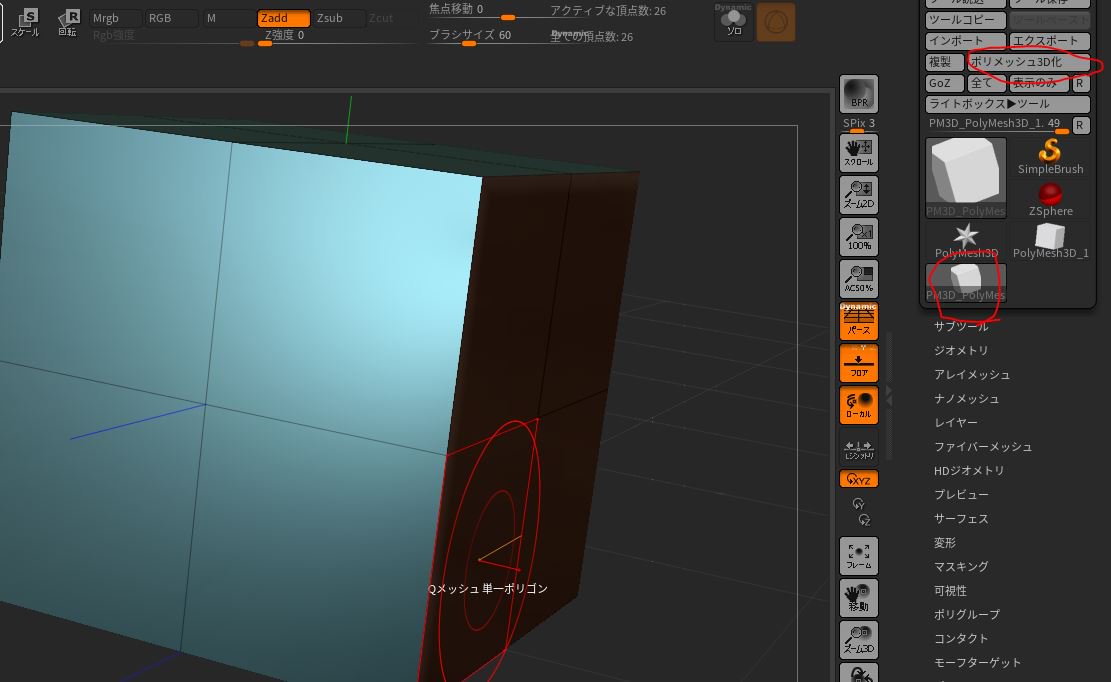Select the ZSphere tool icon

click(1050, 199)
